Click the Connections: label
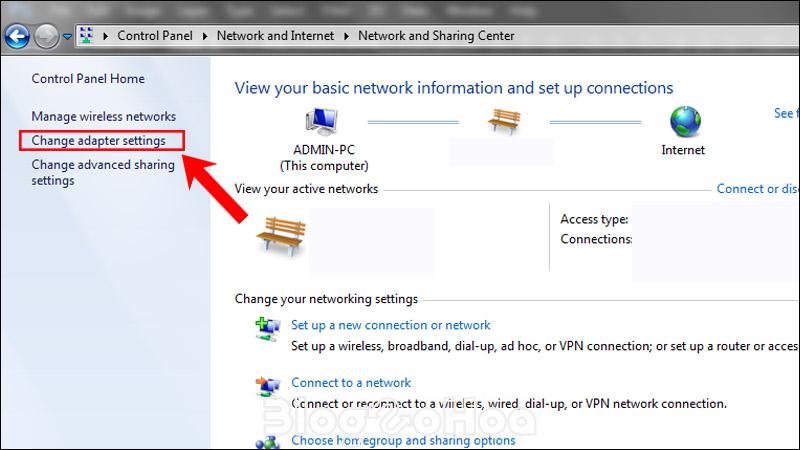The image size is (800, 450). coord(596,239)
